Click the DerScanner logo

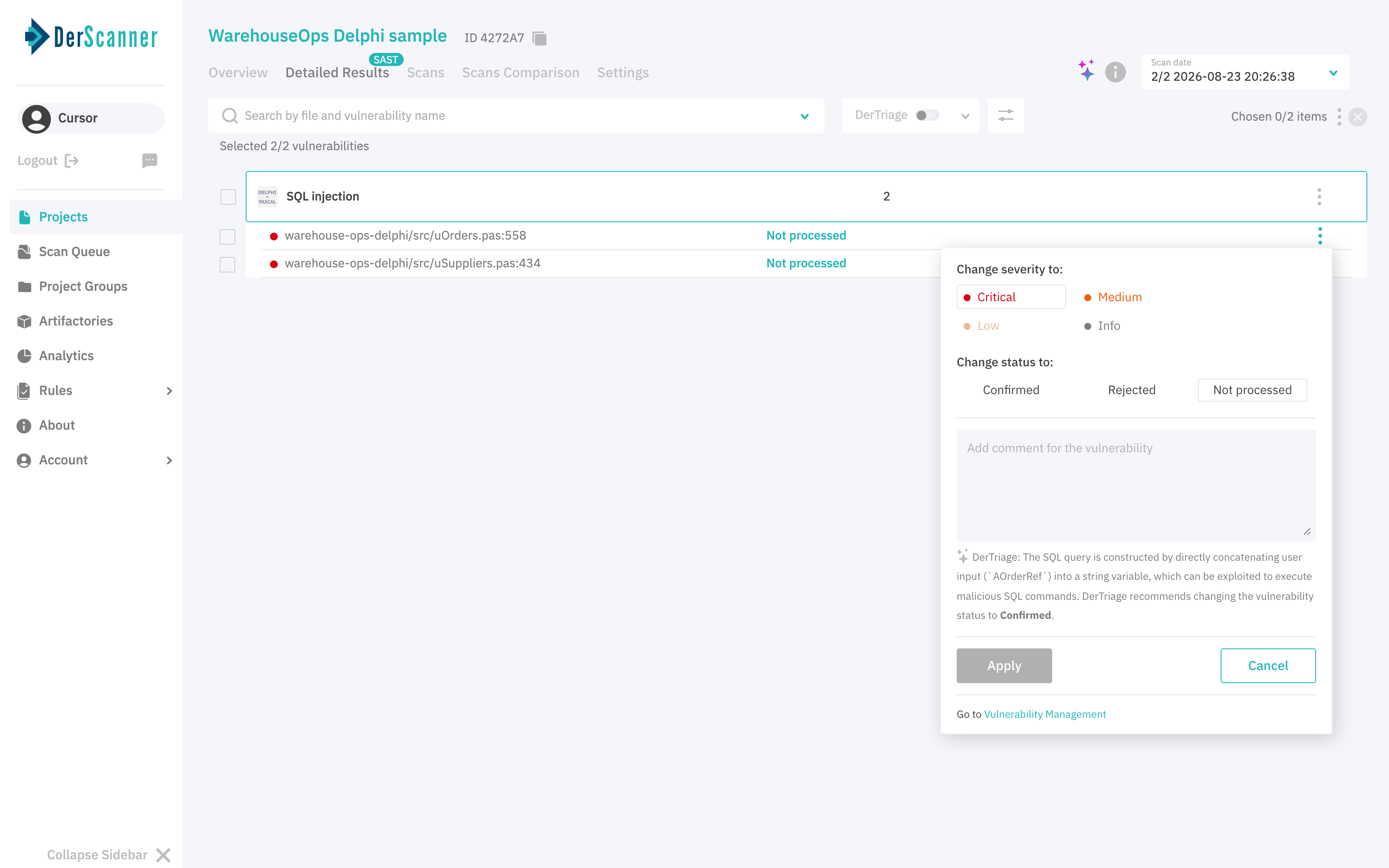[91, 37]
